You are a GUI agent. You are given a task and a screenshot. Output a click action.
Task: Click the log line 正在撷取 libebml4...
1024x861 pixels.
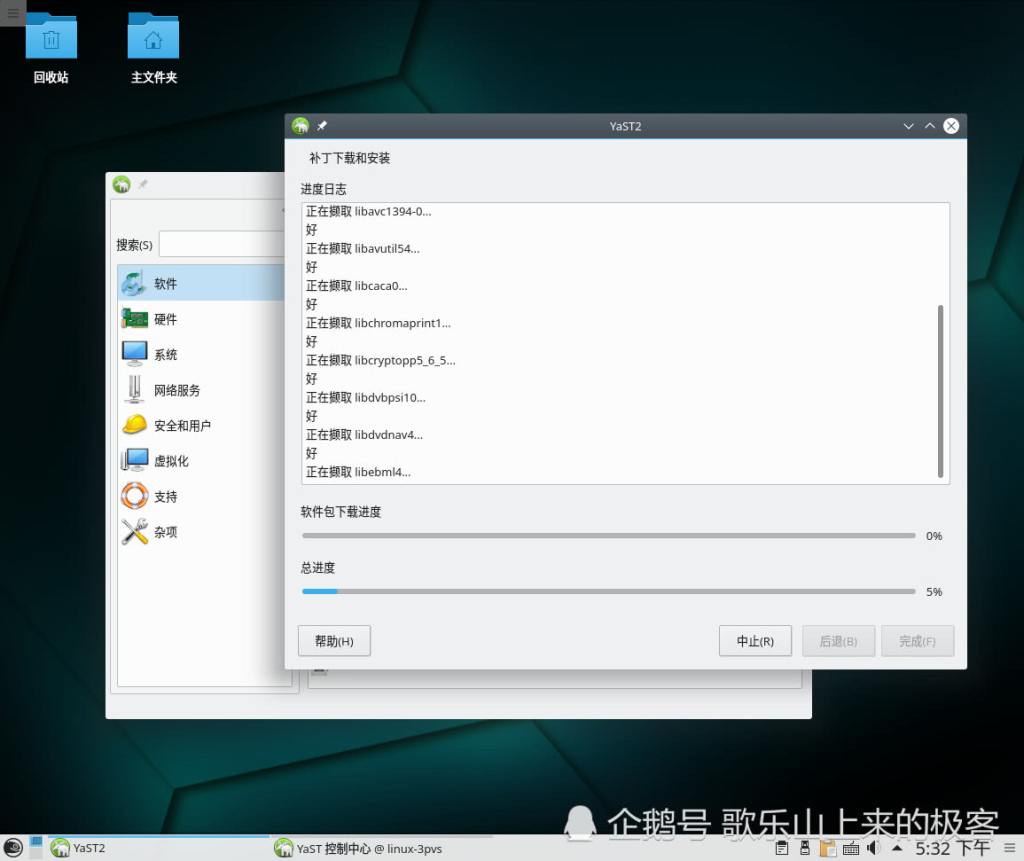point(359,472)
